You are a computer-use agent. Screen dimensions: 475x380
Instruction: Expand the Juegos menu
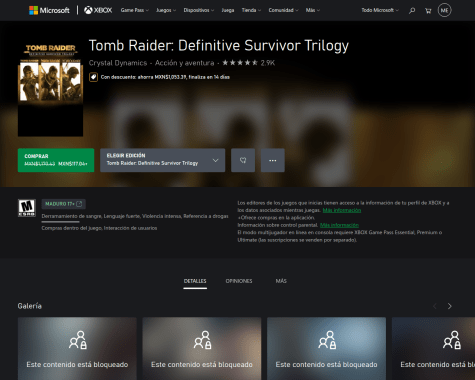coord(166,10)
